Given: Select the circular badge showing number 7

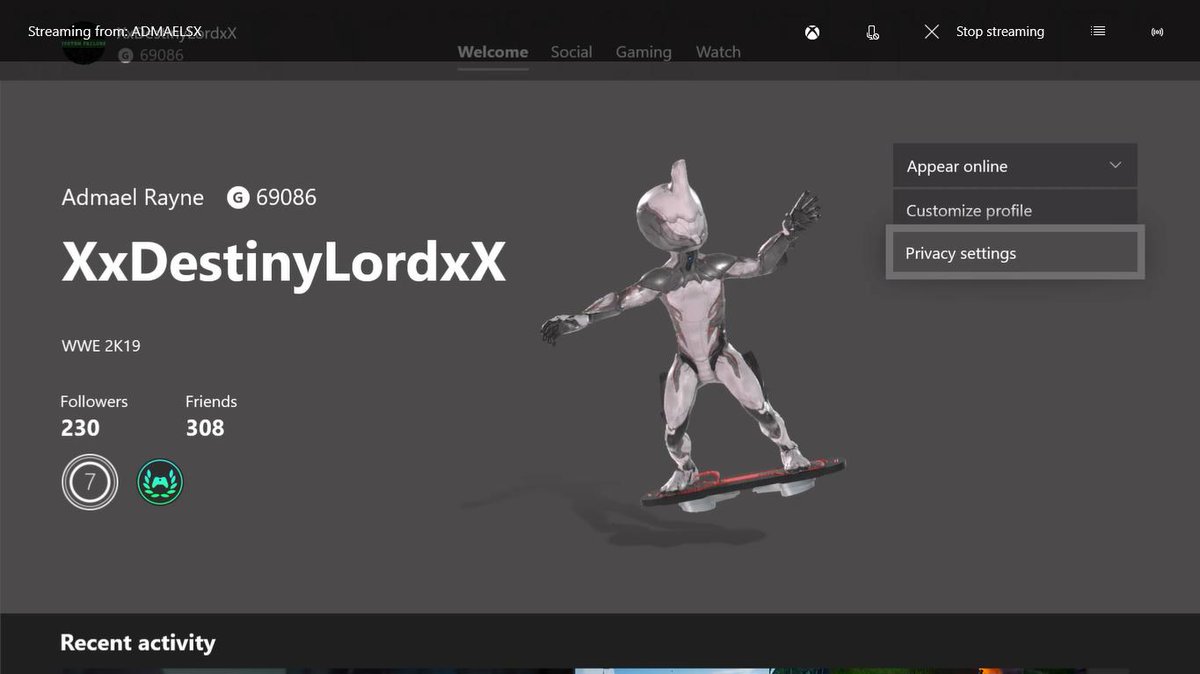Looking at the screenshot, I should (x=89, y=483).
